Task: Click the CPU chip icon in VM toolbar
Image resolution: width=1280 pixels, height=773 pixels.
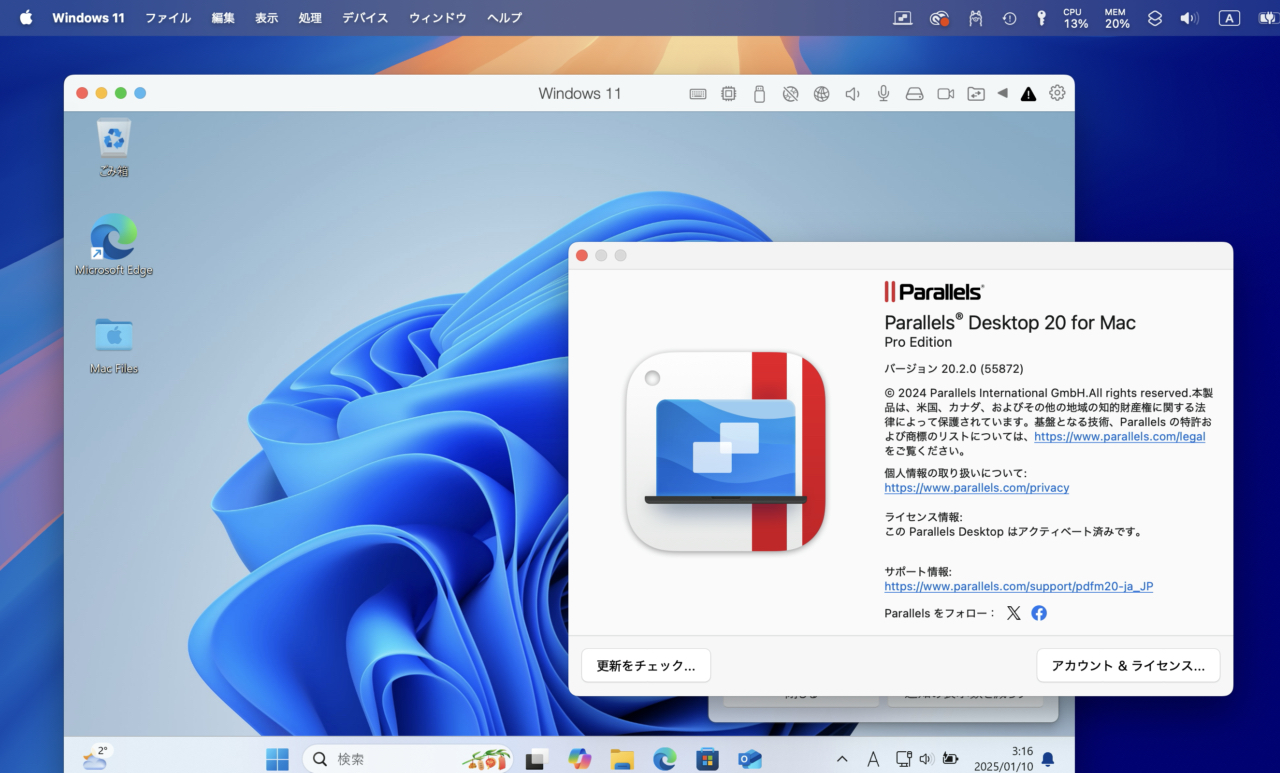Action: point(729,94)
